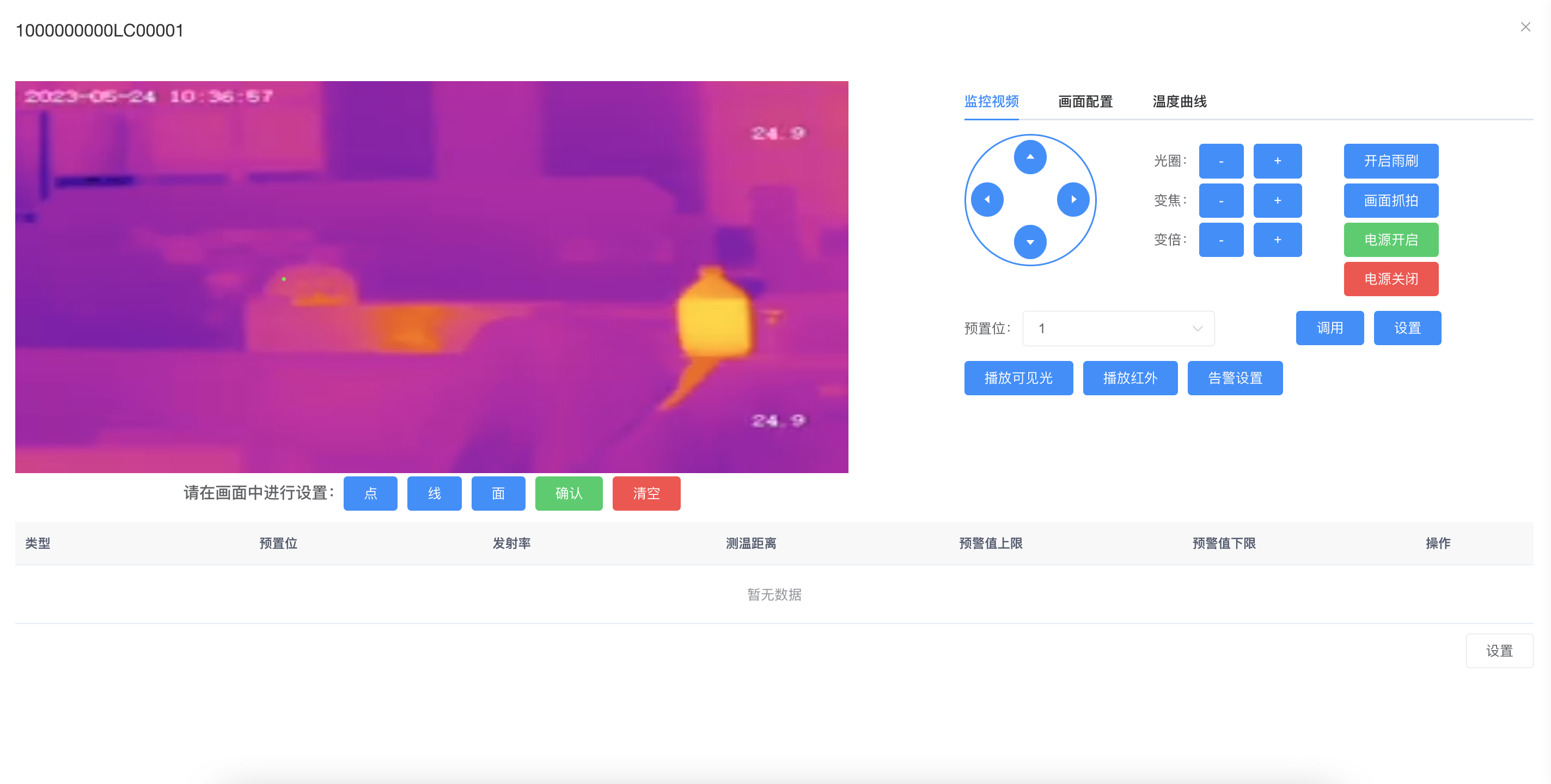Click the 画面抓拍 snapshot button
Screen dimensions: 1551x784
[1390, 200]
